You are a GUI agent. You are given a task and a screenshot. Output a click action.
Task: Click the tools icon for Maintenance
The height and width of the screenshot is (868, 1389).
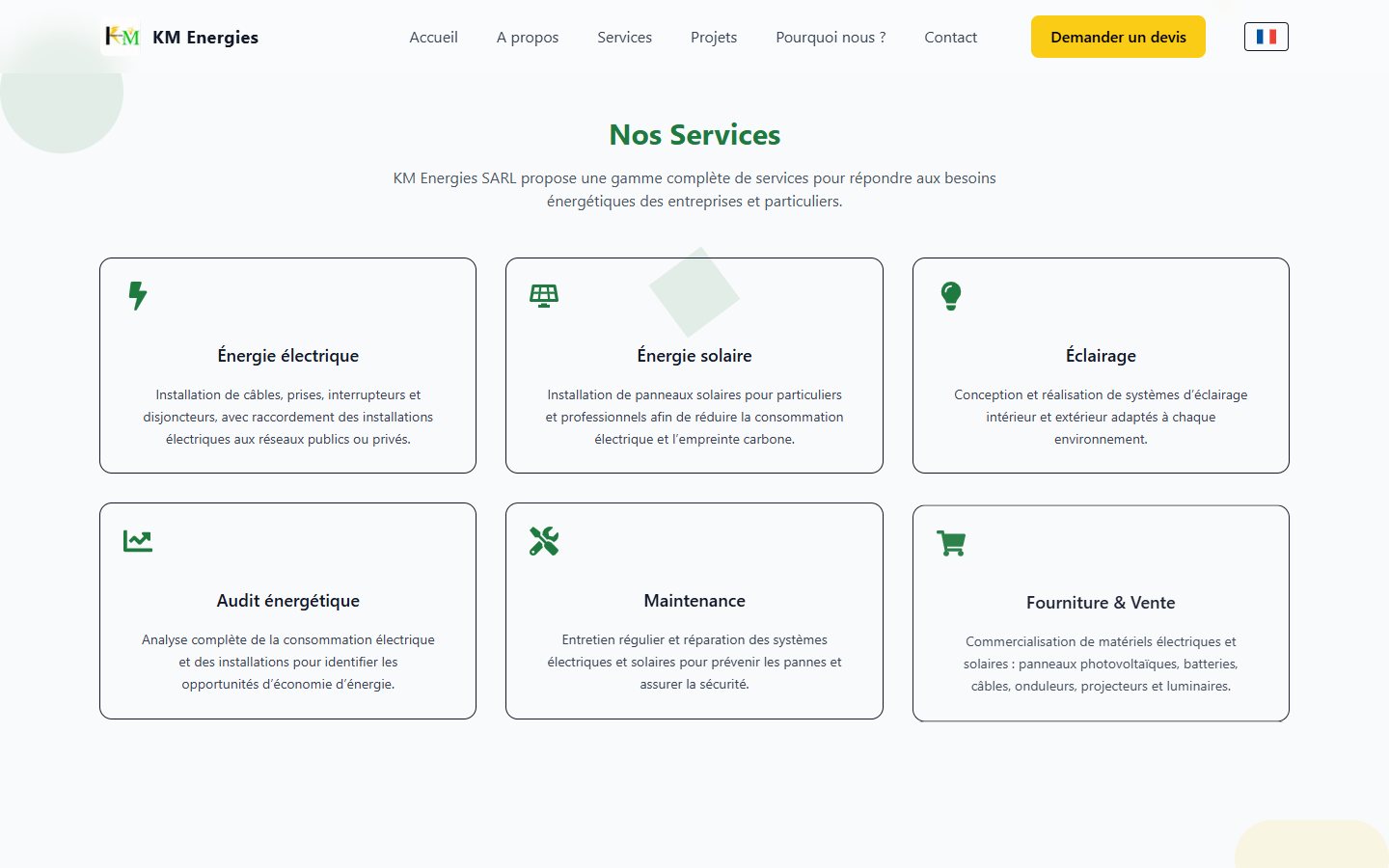[x=544, y=540]
